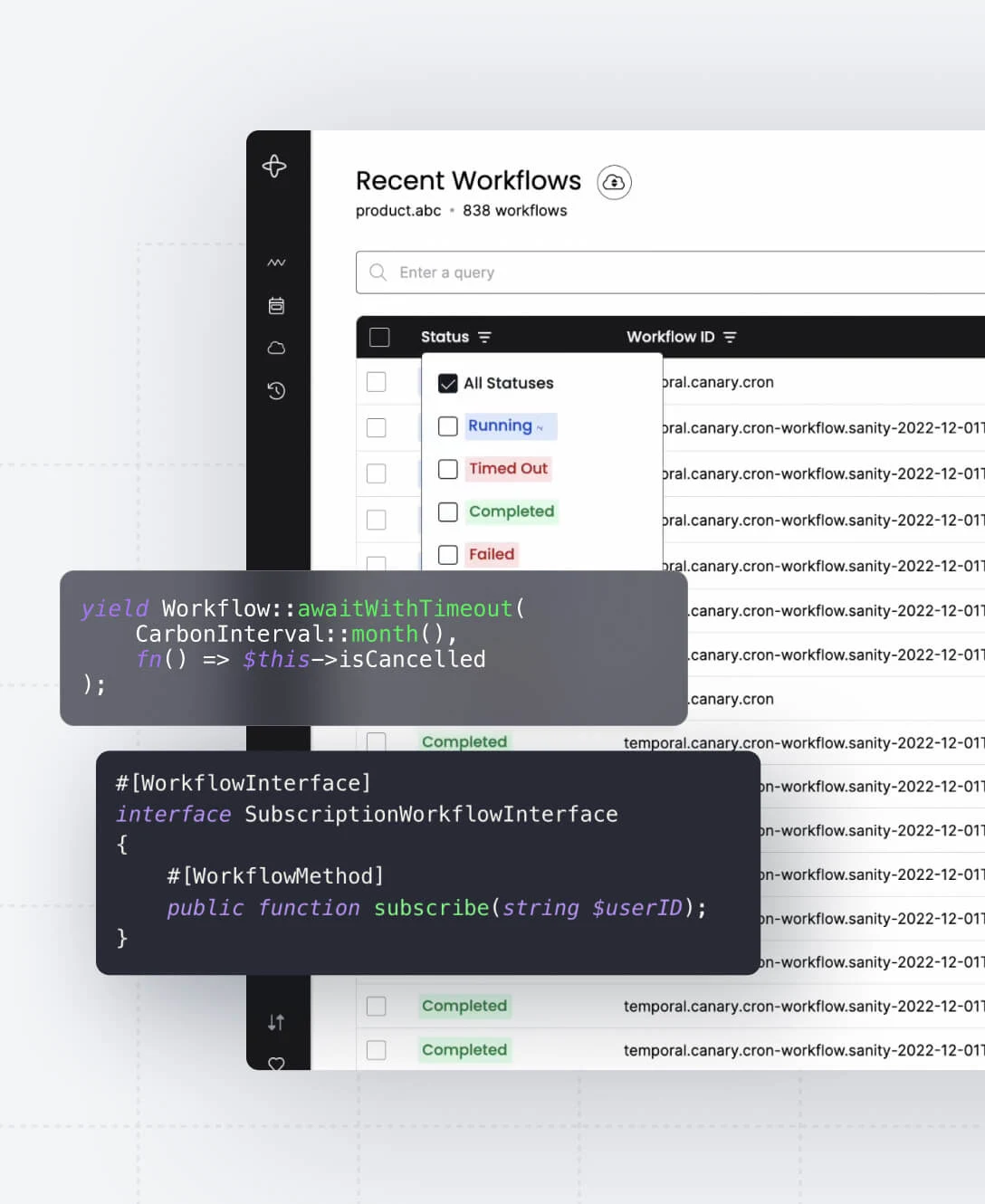Select the header row select-all checkbox
This screenshot has width=985, height=1204.
pyautogui.click(x=378, y=336)
